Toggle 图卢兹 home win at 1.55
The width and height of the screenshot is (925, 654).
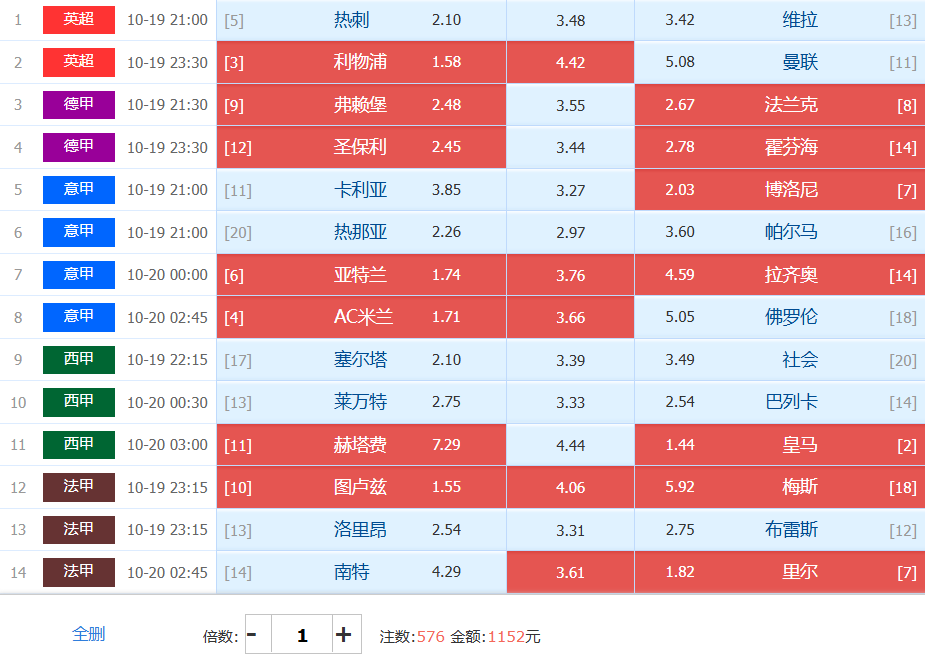[x=361, y=487]
